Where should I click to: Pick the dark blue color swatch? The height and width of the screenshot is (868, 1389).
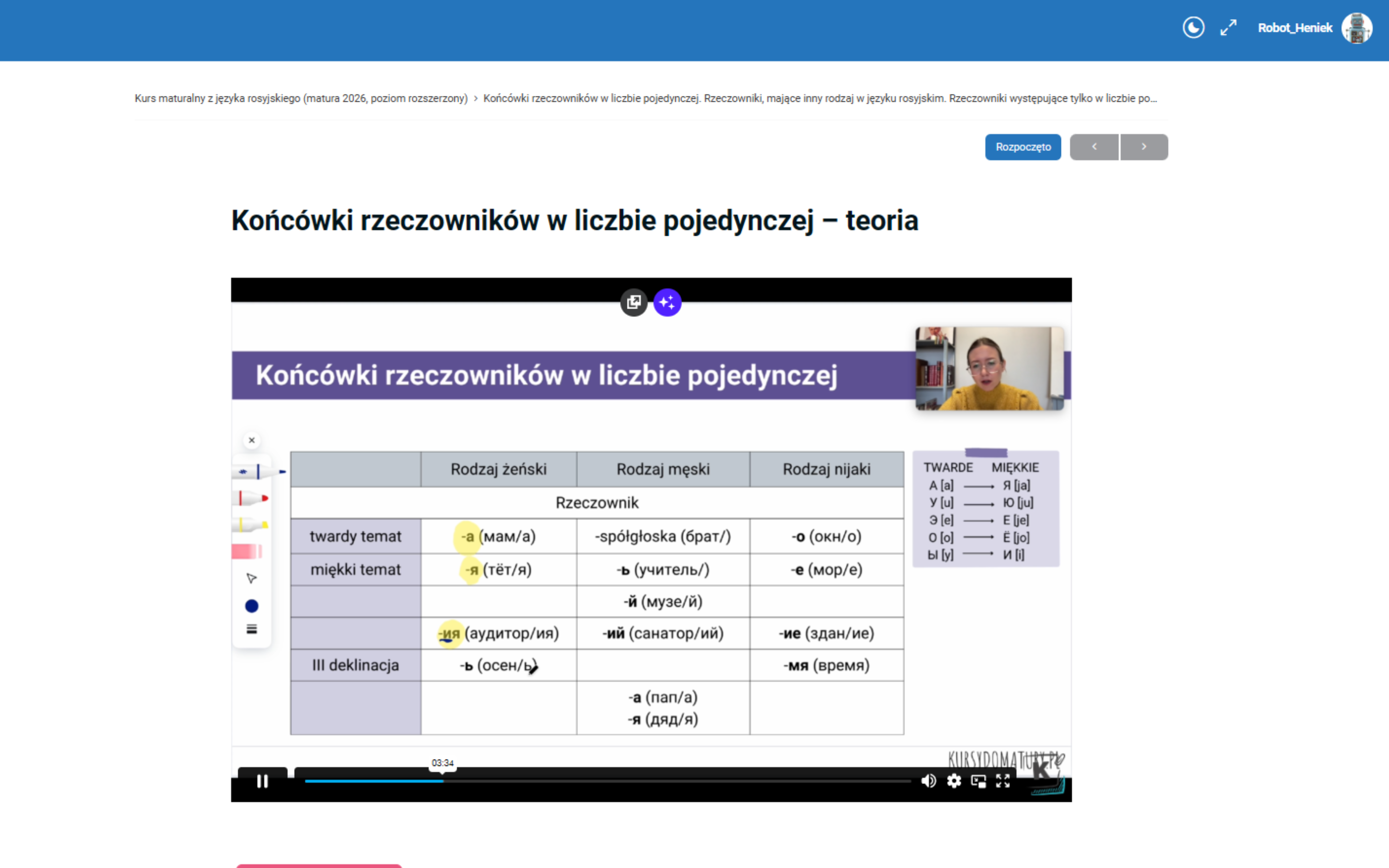tap(251, 606)
